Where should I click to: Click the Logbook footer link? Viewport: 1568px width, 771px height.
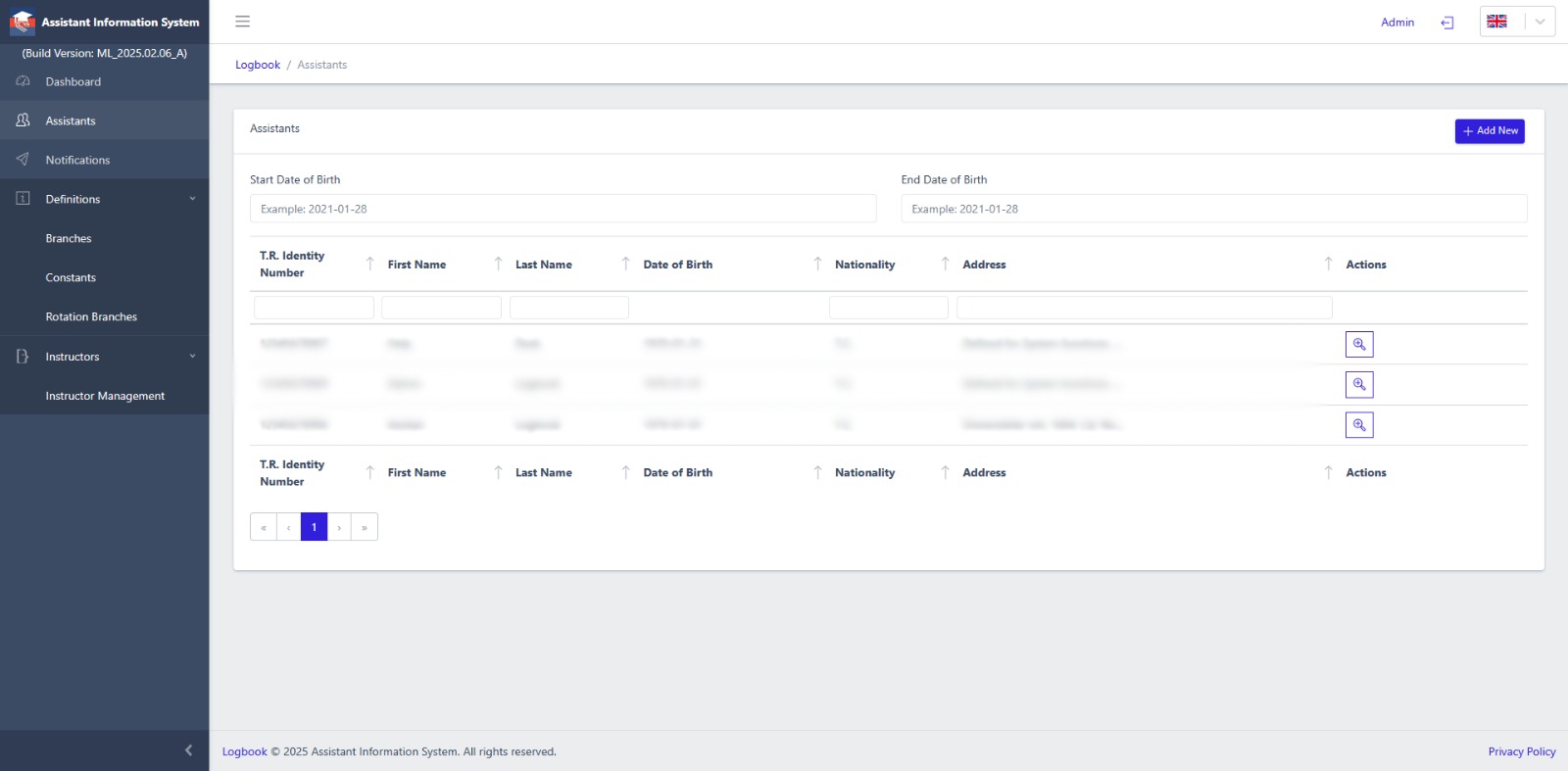pos(244,751)
